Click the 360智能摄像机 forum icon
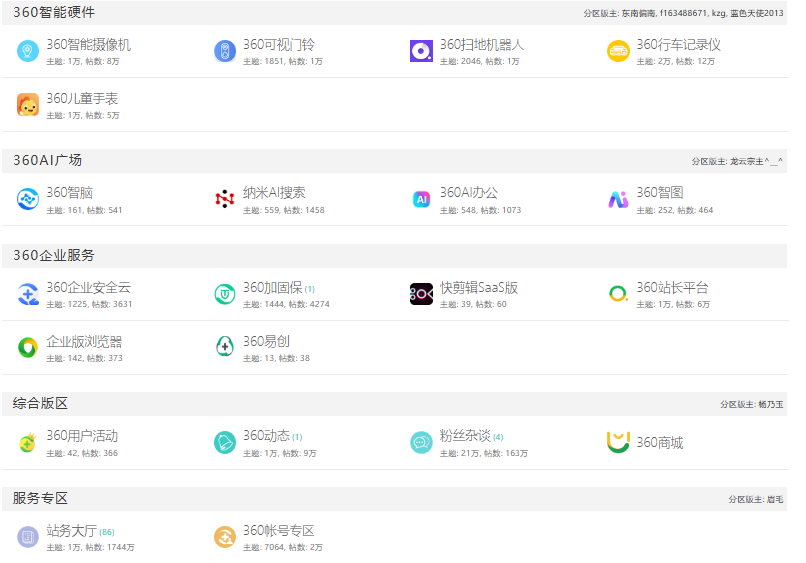 (28, 51)
